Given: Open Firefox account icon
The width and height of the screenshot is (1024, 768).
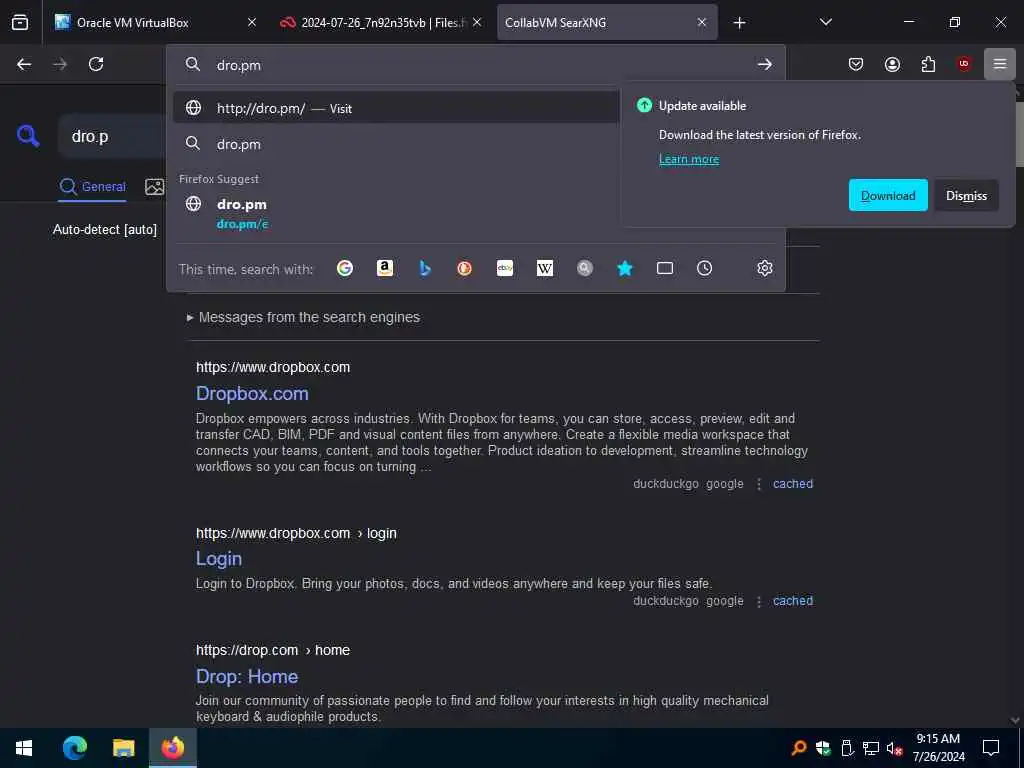Looking at the screenshot, I should [892, 64].
